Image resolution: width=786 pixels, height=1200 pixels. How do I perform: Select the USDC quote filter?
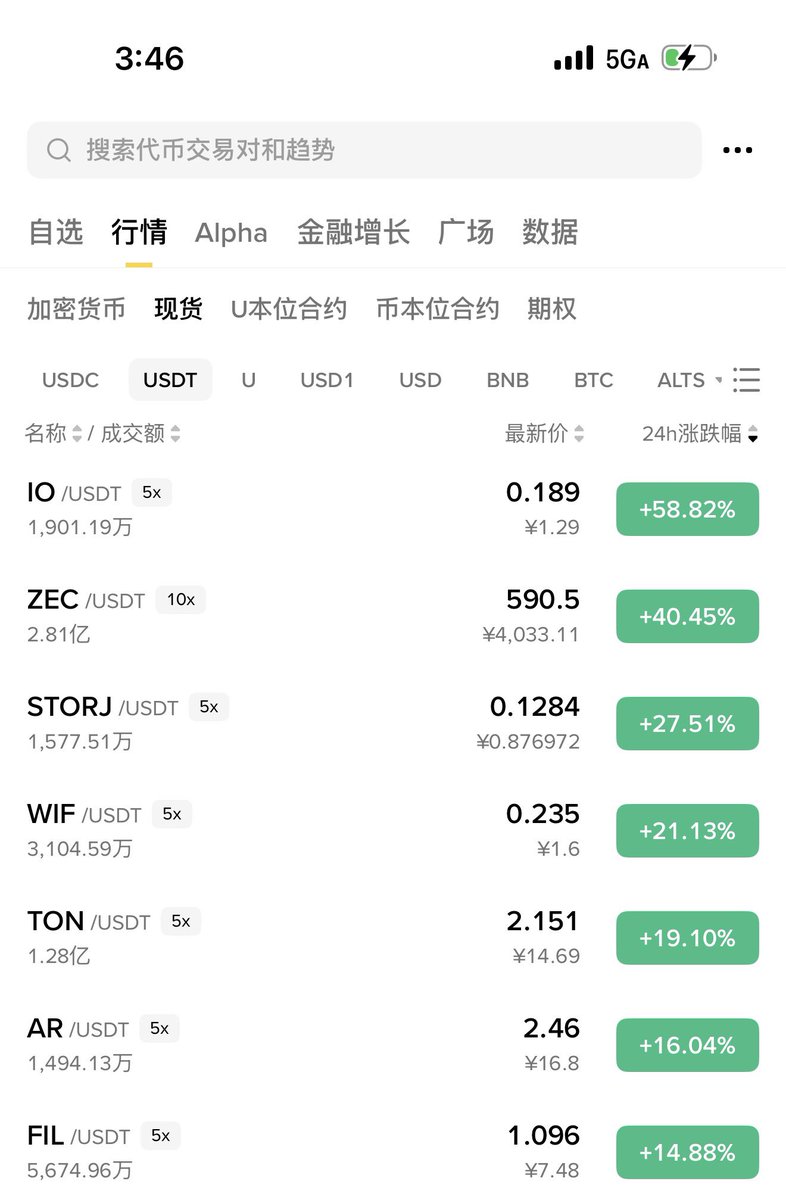(70, 380)
